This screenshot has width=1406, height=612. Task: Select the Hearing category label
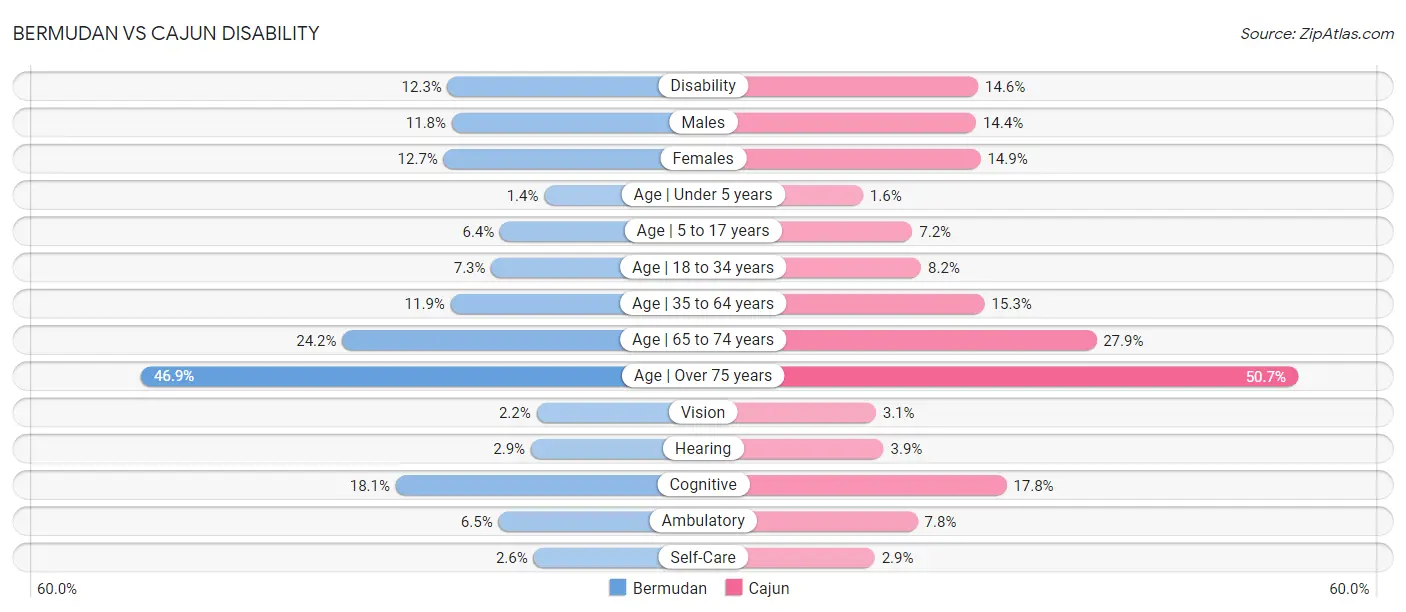coord(703,449)
